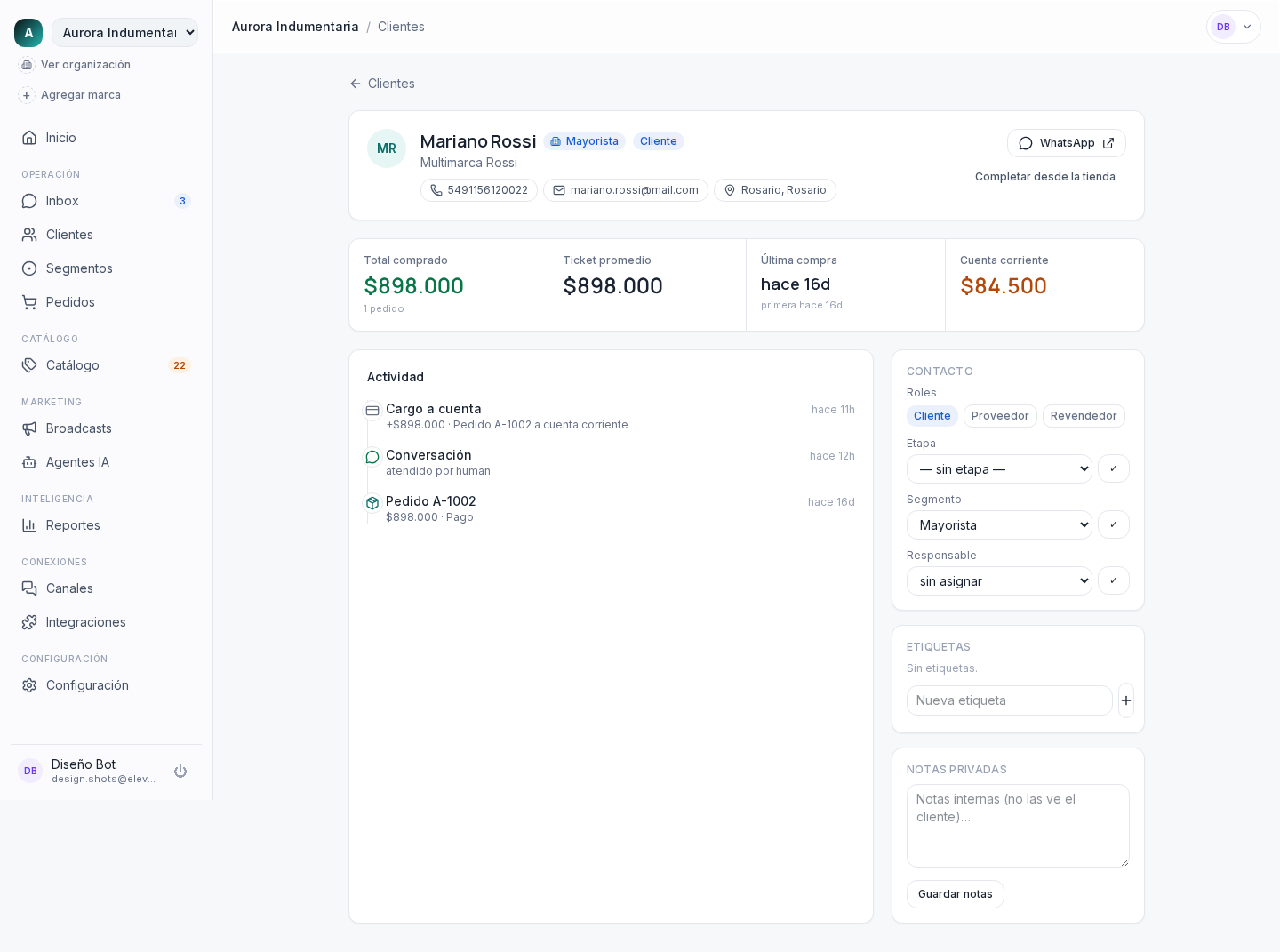This screenshot has height=952, width=1280.
Task: Save the private notes
Action: 956,894
